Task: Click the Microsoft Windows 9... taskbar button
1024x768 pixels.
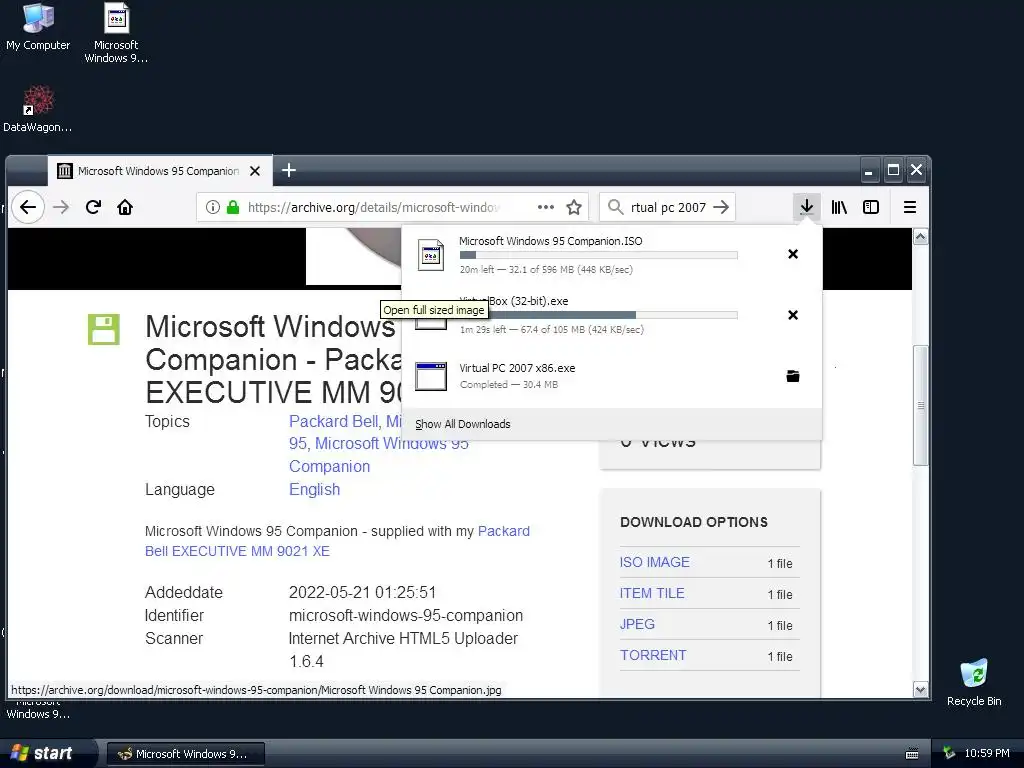Action: [x=185, y=754]
